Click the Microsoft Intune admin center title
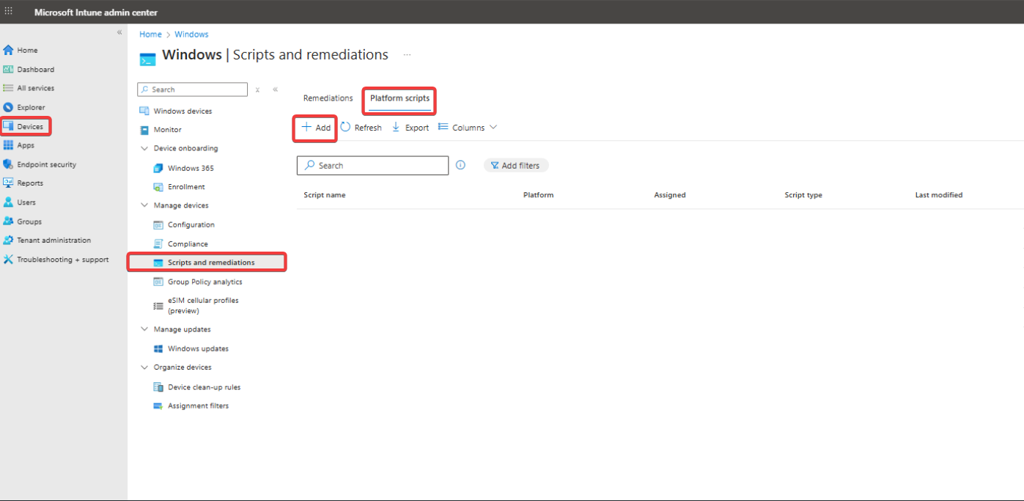Image resolution: width=1024 pixels, height=501 pixels. click(95, 12)
